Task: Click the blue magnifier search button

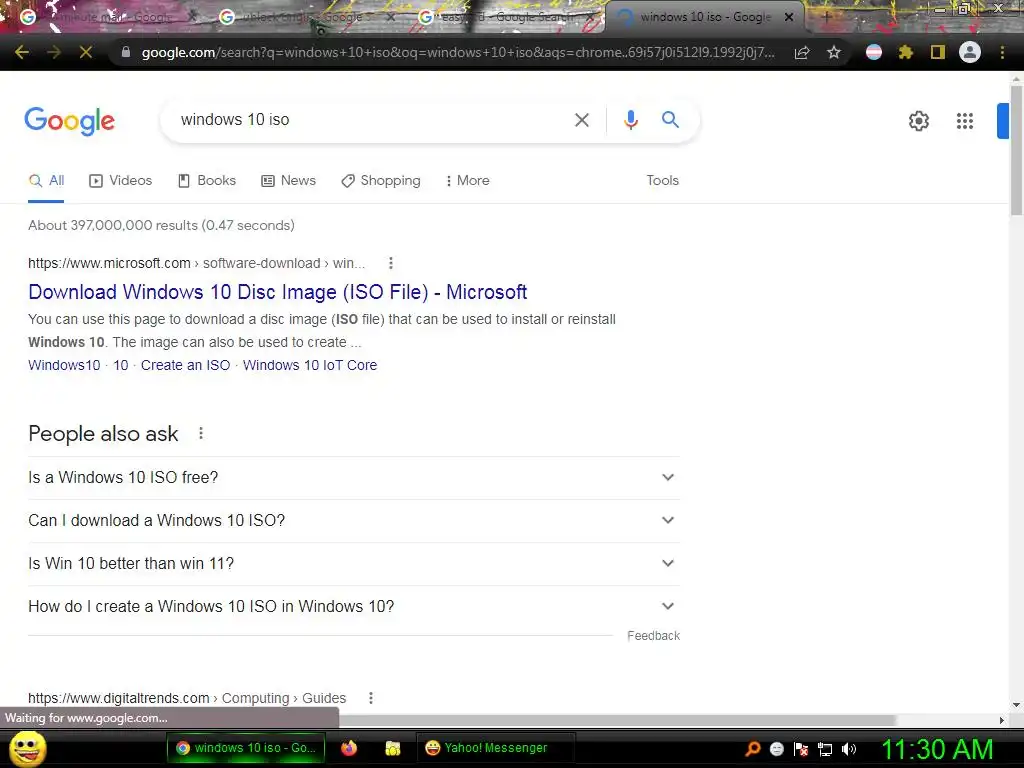Action: pos(670,120)
